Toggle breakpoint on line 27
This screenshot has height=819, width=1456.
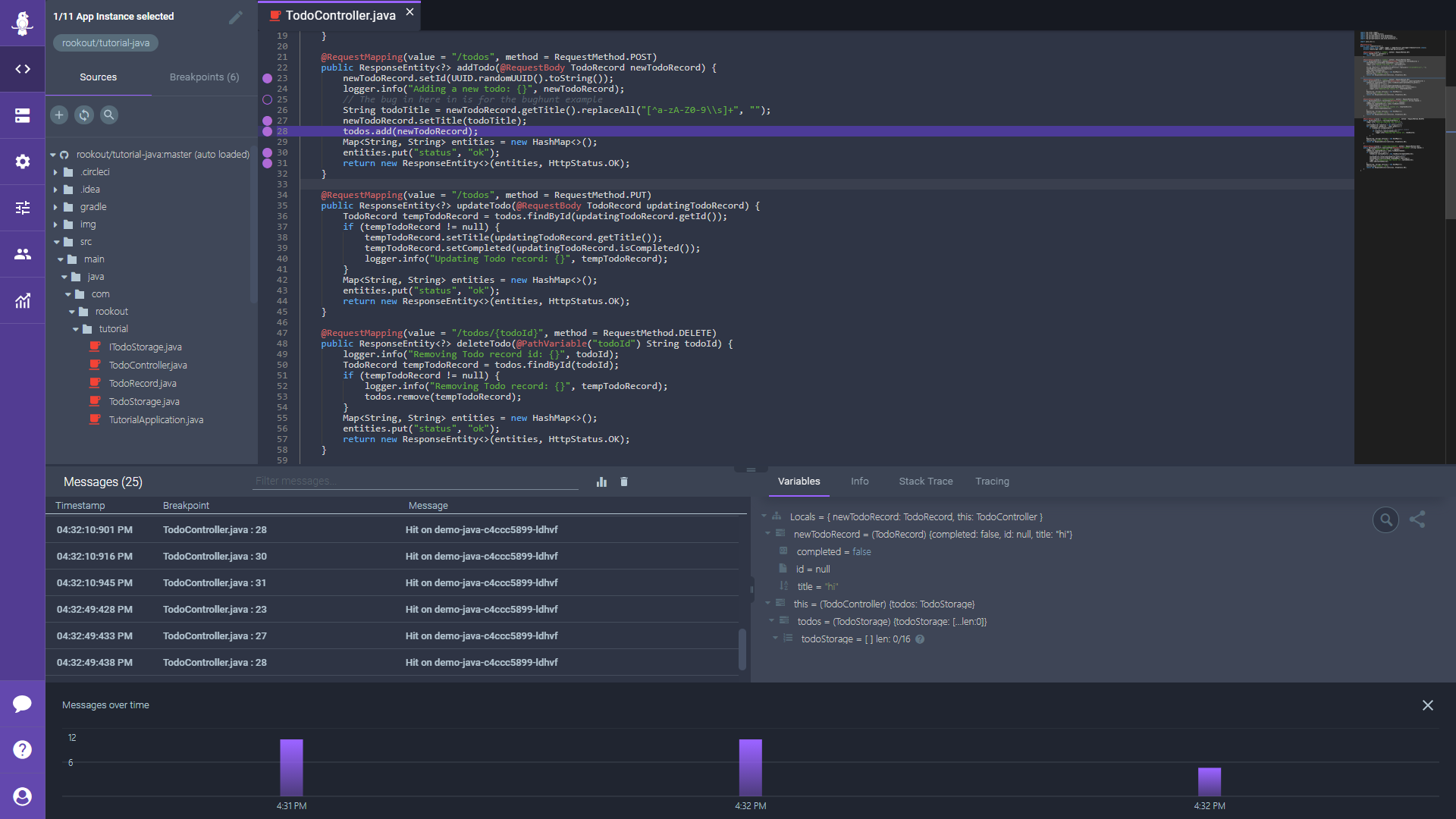click(x=267, y=121)
